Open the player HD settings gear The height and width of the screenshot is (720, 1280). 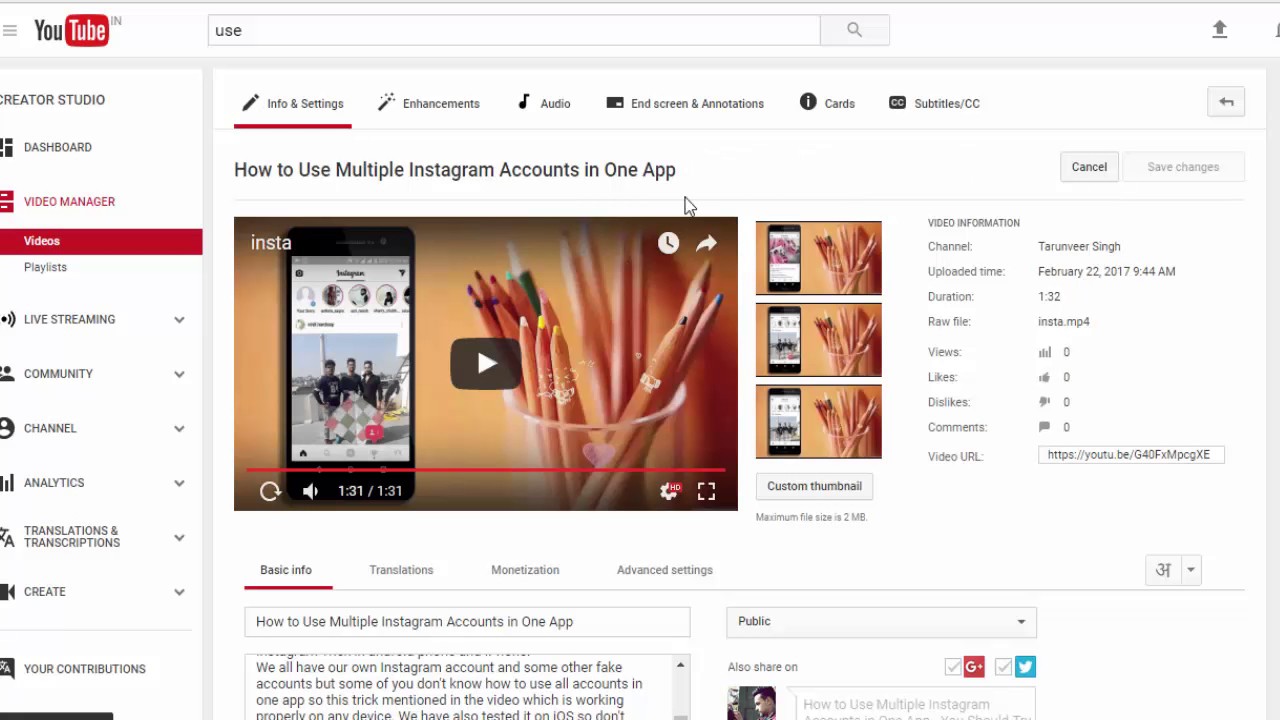coord(670,491)
